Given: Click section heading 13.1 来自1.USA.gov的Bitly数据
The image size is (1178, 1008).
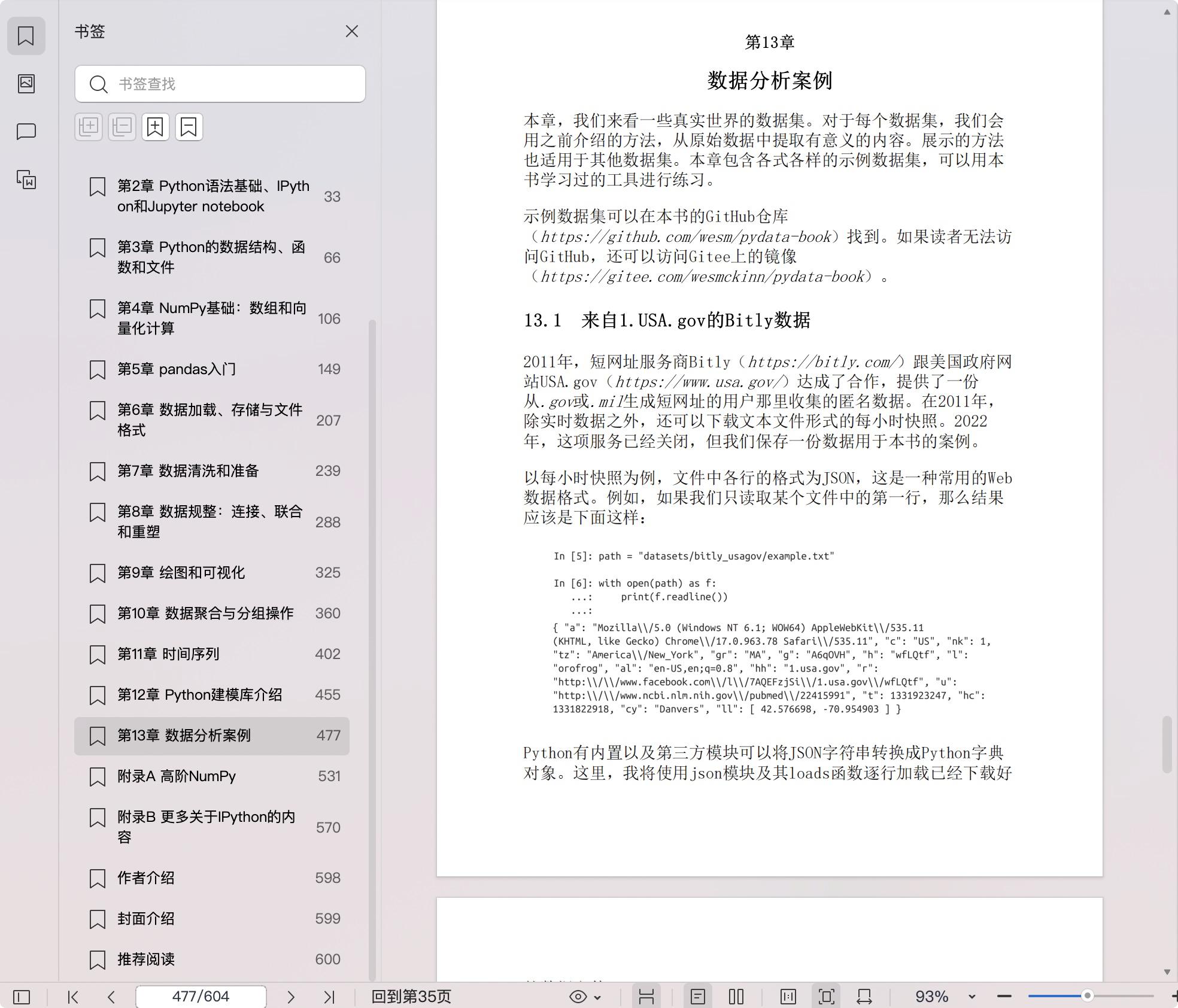Looking at the screenshot, I should tap(667, 320).
